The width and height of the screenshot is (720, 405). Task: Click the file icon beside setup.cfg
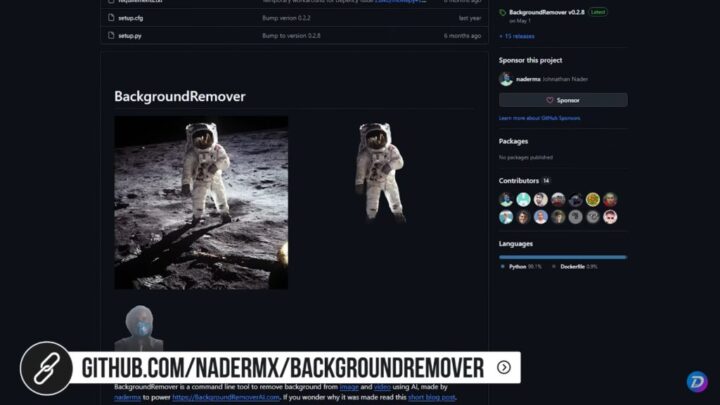(x=111, y=17)
